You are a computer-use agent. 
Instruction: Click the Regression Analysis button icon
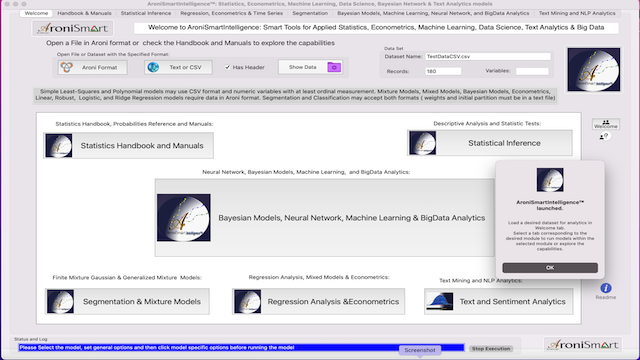pos(248,302)
